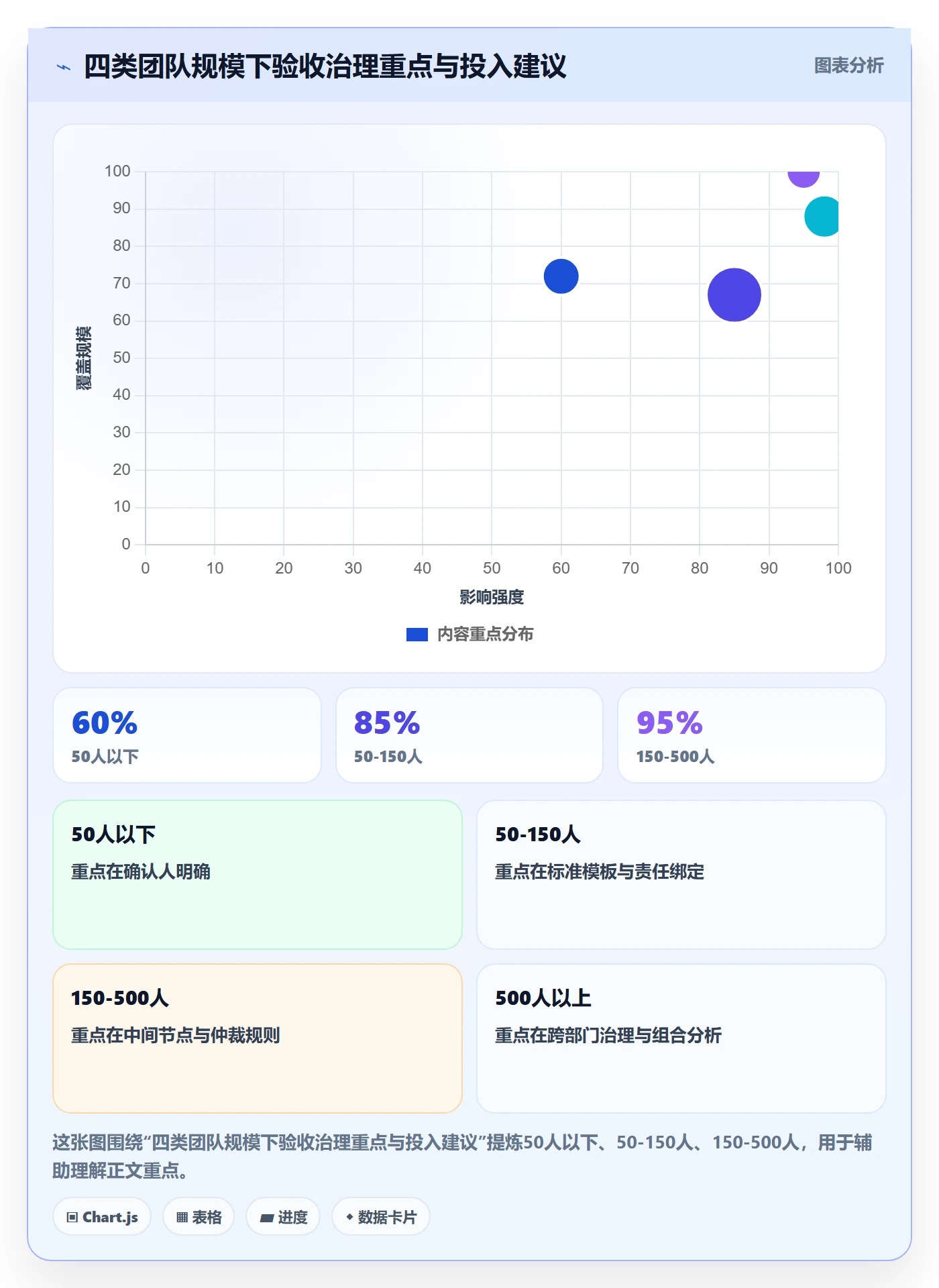The image size is (939, 1288).
Task: Click the 表格 tag chip
Action: click(x=199, y=1216)
